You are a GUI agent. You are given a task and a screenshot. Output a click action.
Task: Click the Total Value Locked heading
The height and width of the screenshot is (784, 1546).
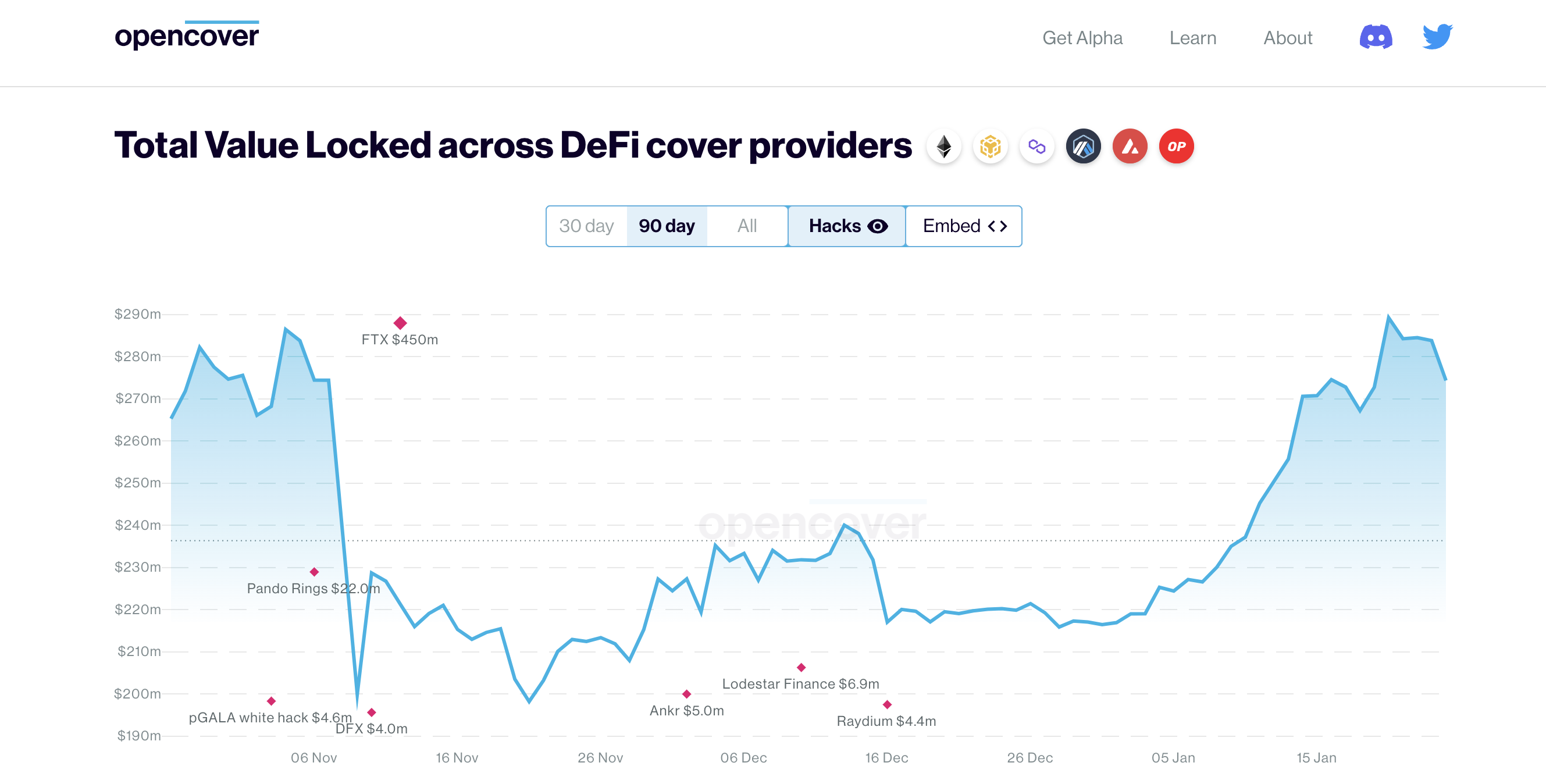(x=513, y=146)
